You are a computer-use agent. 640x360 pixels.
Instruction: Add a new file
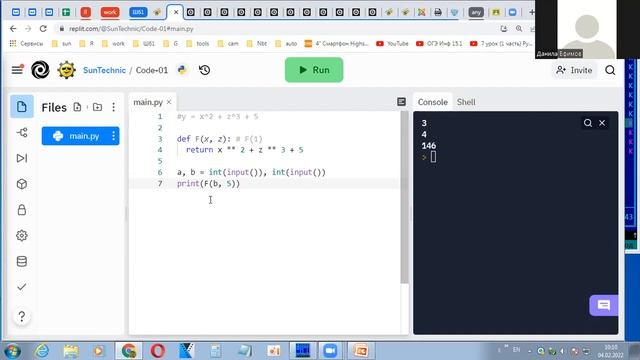coord(77,107)
